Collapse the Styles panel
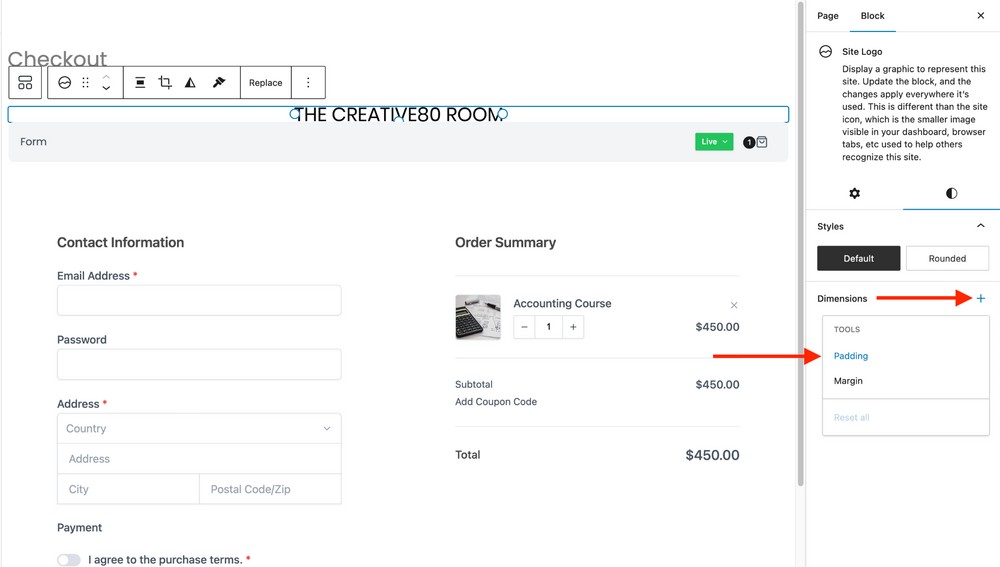The width and height of the screenshot is (1000, 567). 980,226
